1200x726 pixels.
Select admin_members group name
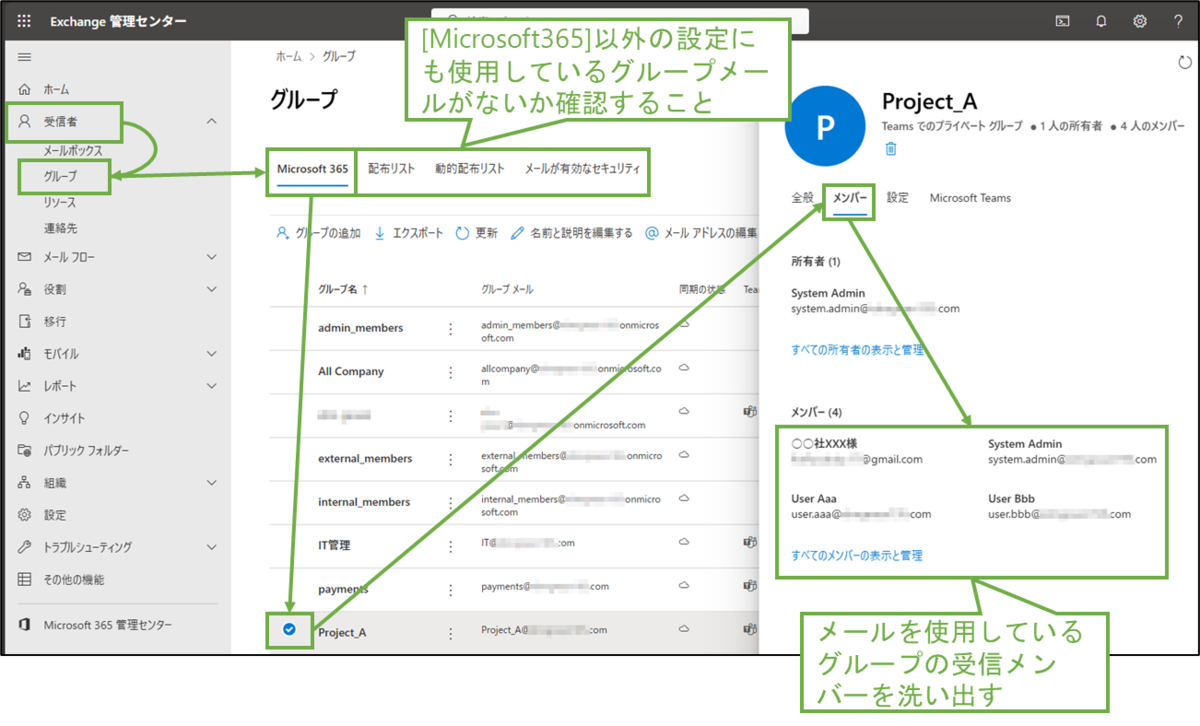click(361, 328)
